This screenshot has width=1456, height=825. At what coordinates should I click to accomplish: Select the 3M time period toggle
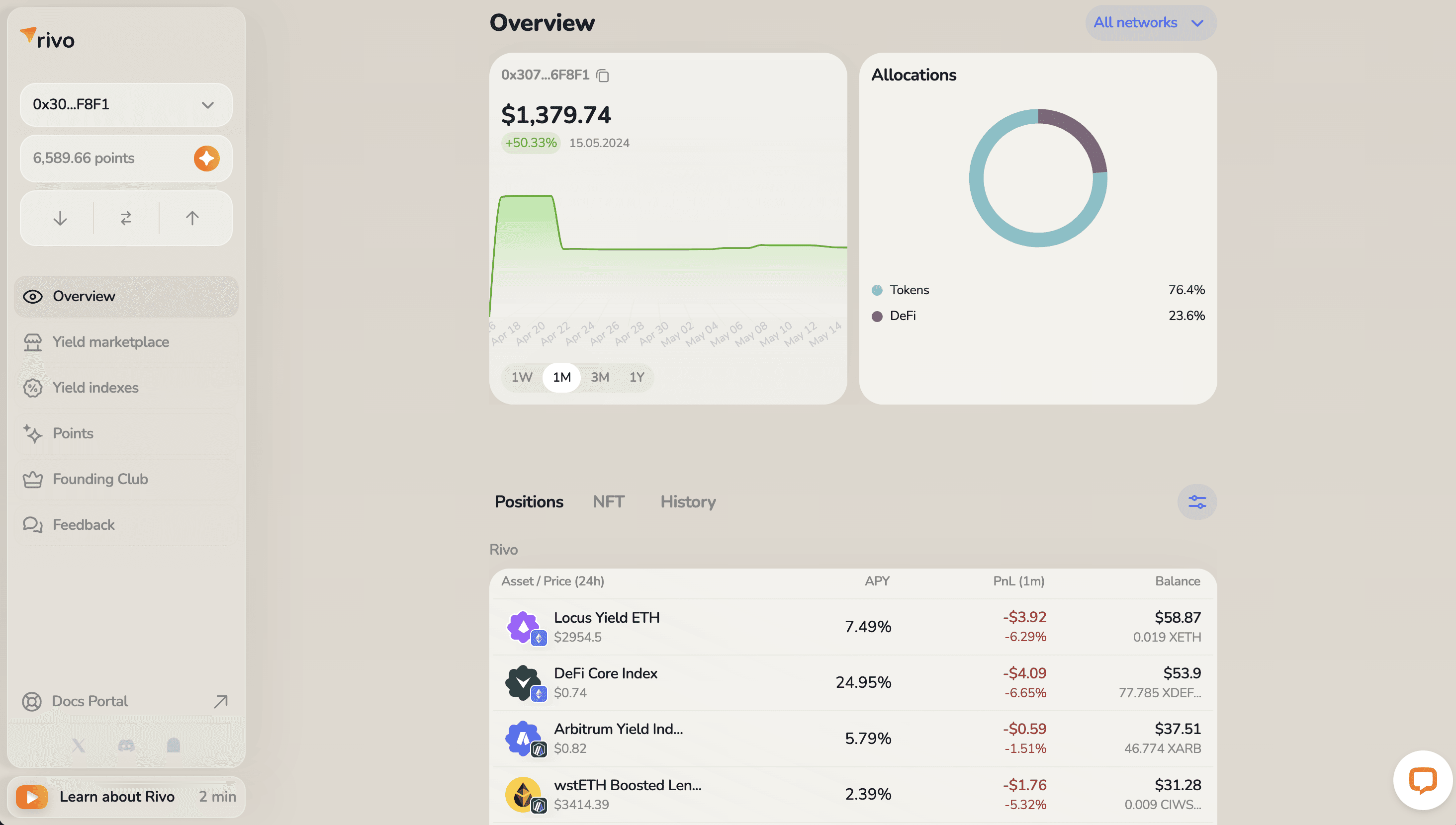click(600, 377)
